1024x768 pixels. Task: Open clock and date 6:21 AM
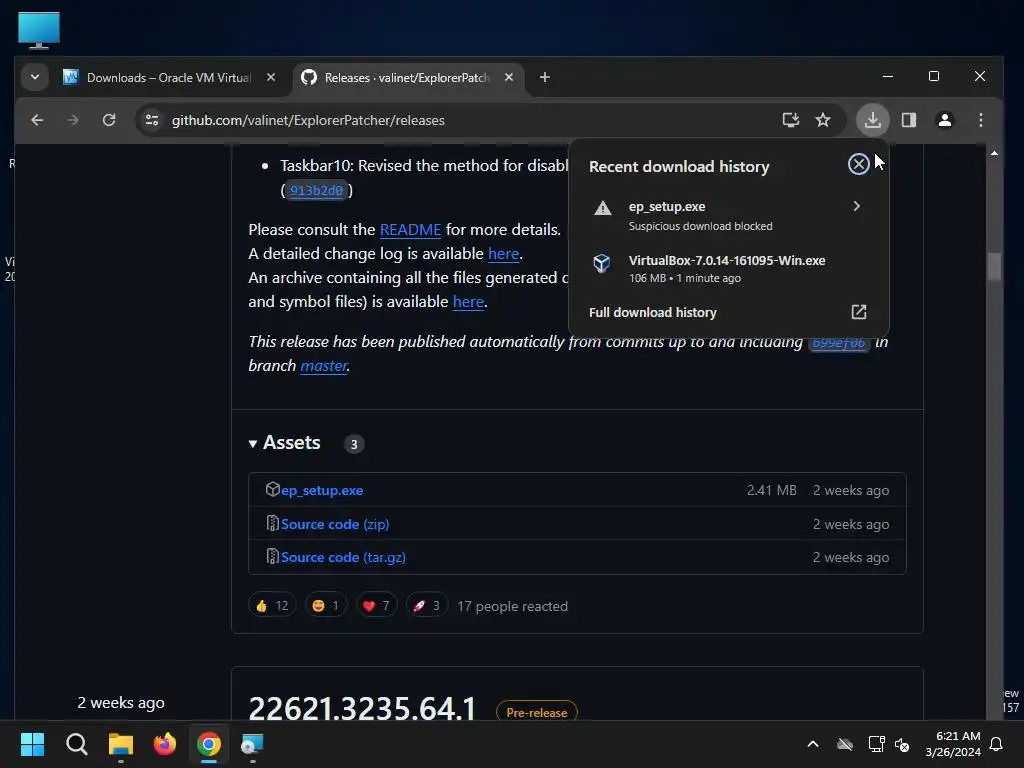click(953, 744)
